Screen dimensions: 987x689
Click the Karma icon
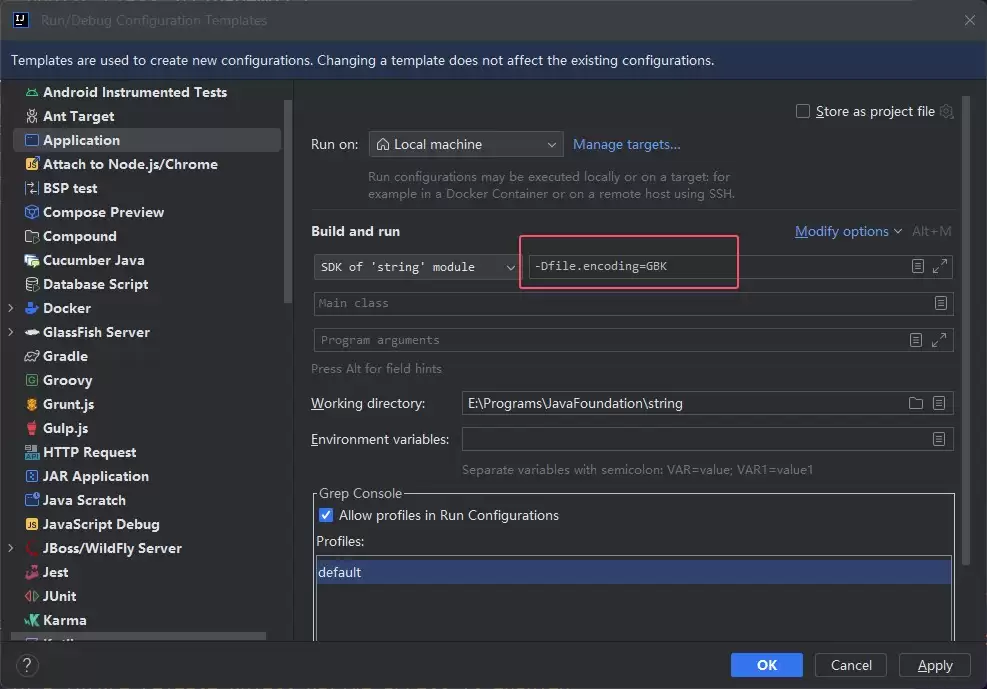tap(31, 620)
